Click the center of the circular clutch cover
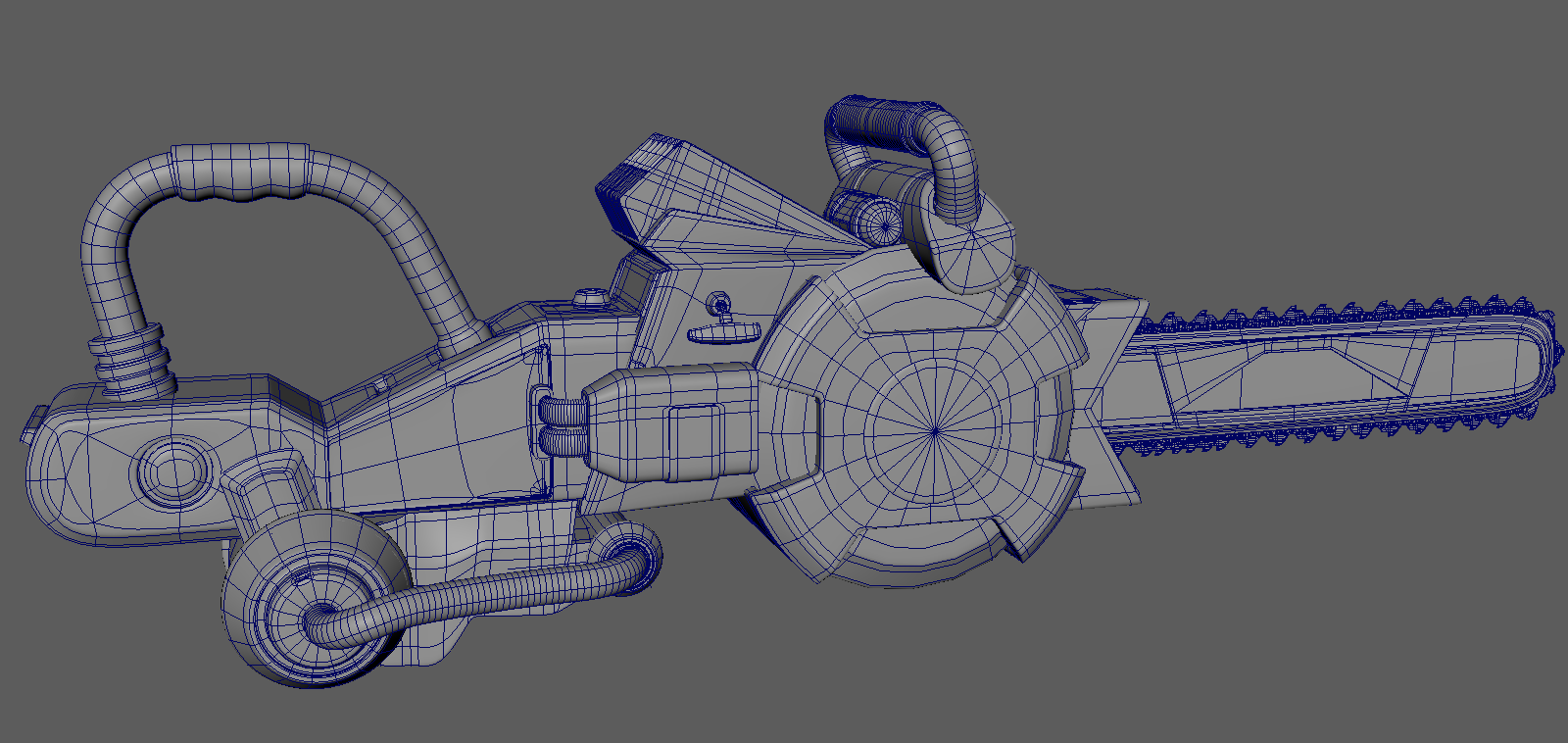 pos(934,429)
